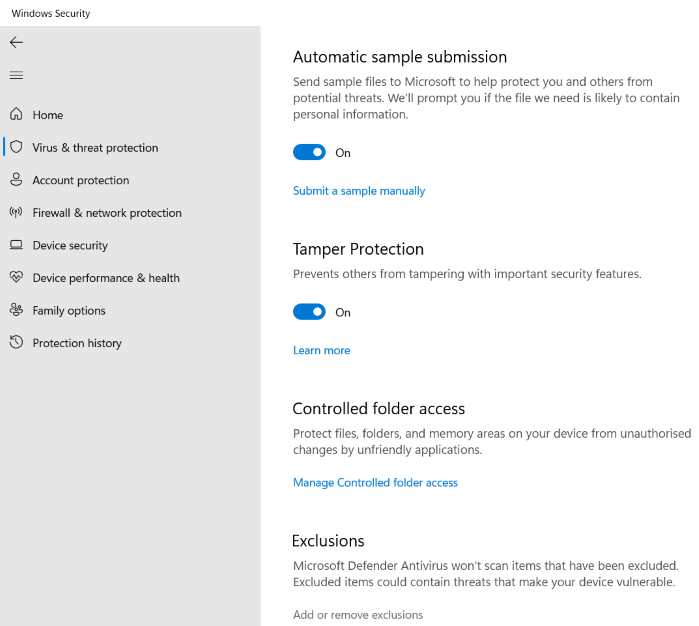Click Add or remove exclusions

click(358, 615)
